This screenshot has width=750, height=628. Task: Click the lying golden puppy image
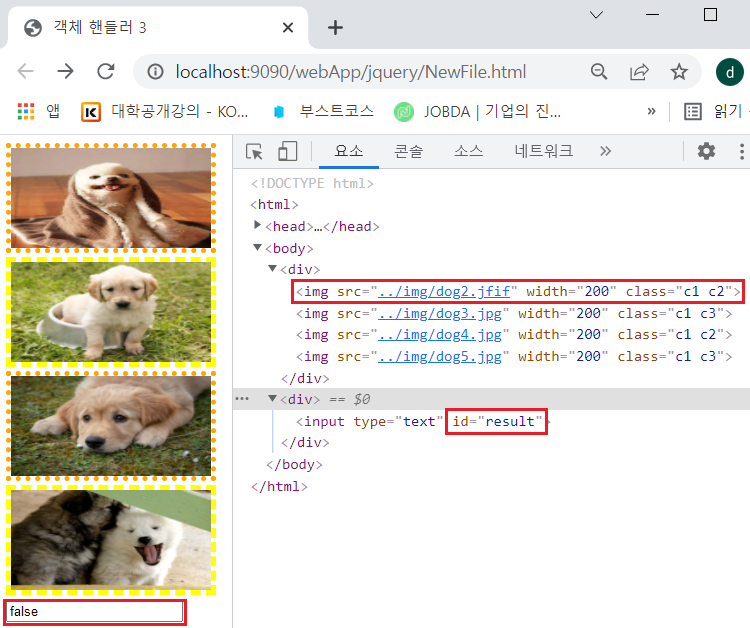pyautogui.click(x=111, y=426)
